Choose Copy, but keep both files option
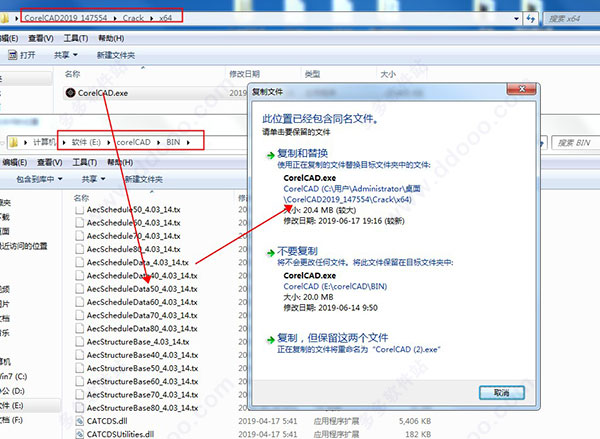Viewport: 600px width, 439px height. [333, 338]
